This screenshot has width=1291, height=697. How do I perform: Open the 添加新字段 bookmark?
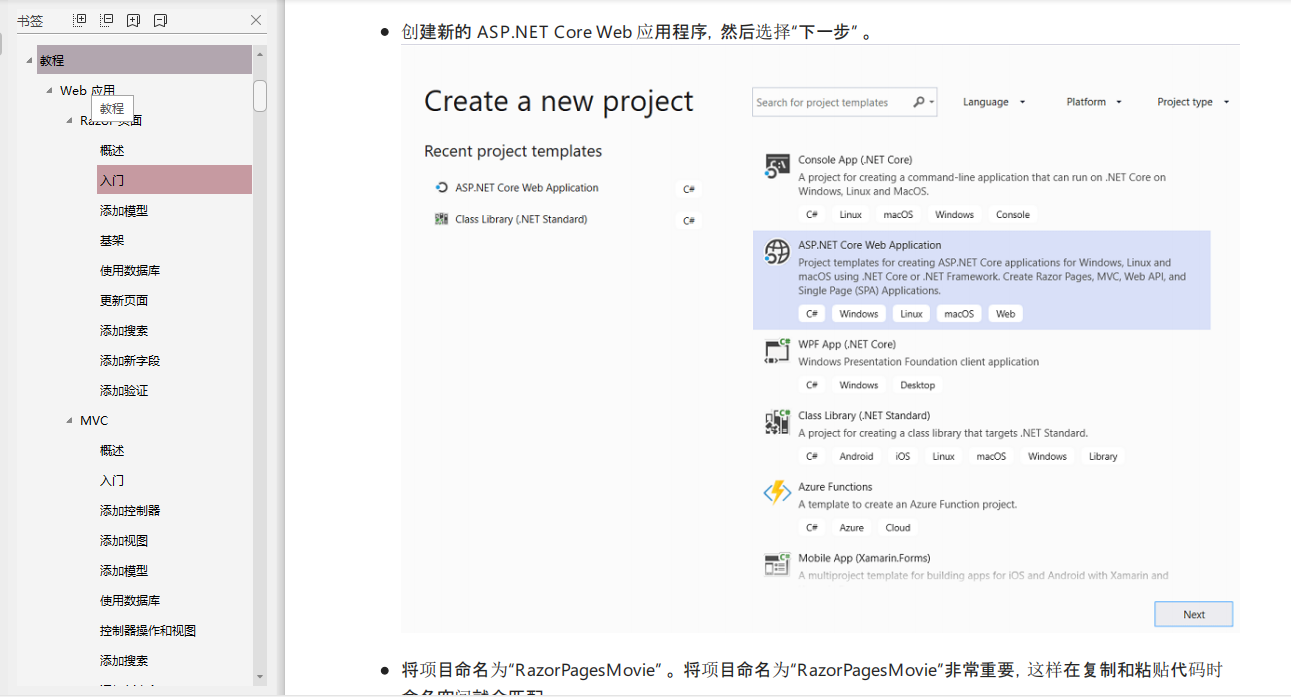130,360
